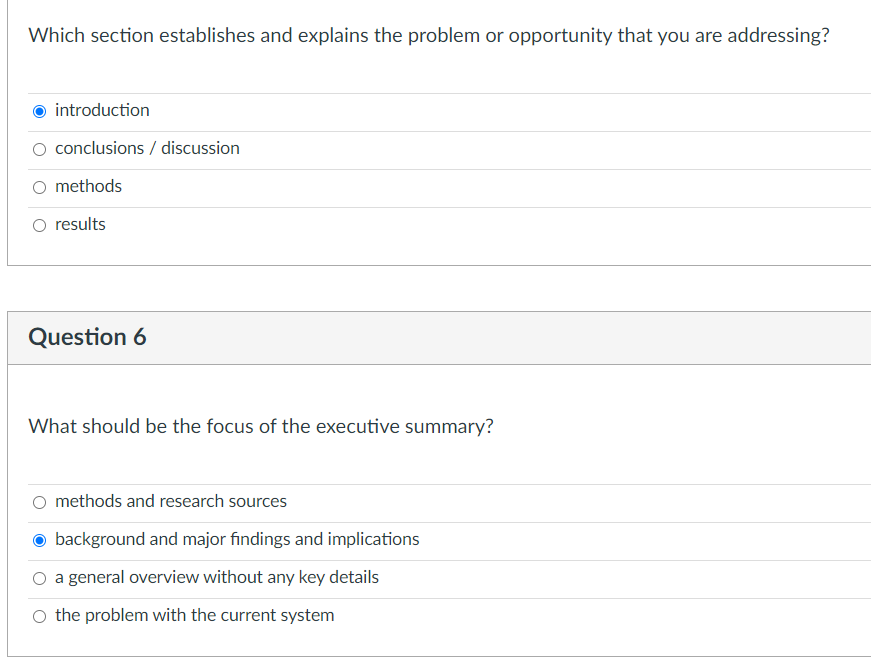Pick results as the answer
The height and width of the screenshot is (657, 871).
(x=39, y=224)
